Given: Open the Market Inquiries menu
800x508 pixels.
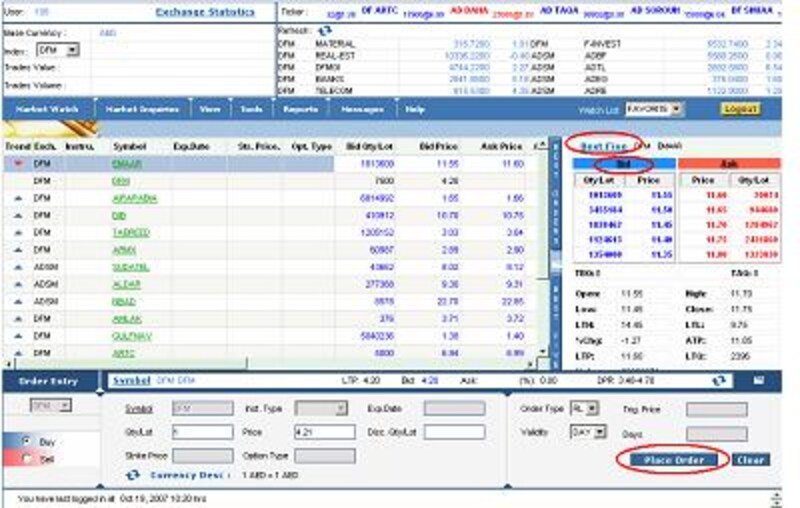Looking at the screenshot, I should (141, 108).
